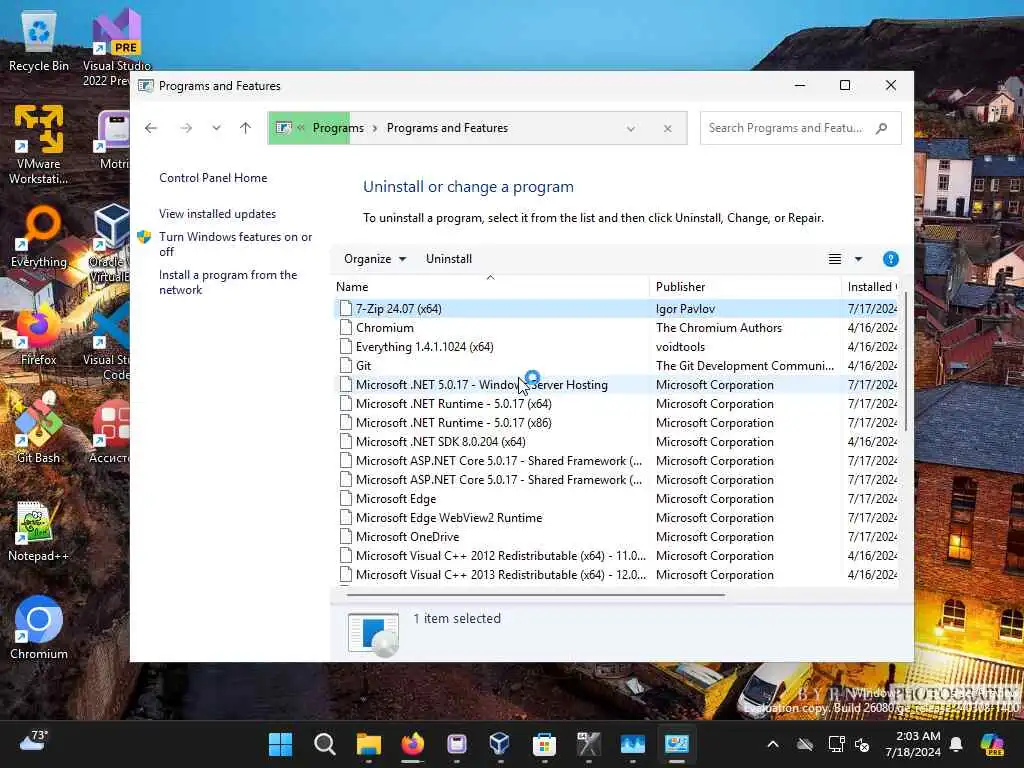The width and height of the screenshot is (1024, 768).
Task: Click Programs in the address breadcrumb
Action: click(338, 128)
